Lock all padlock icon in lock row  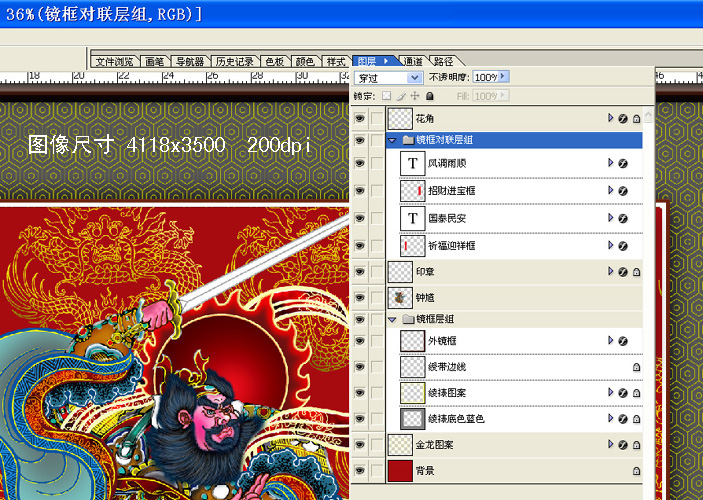[430, 96]
